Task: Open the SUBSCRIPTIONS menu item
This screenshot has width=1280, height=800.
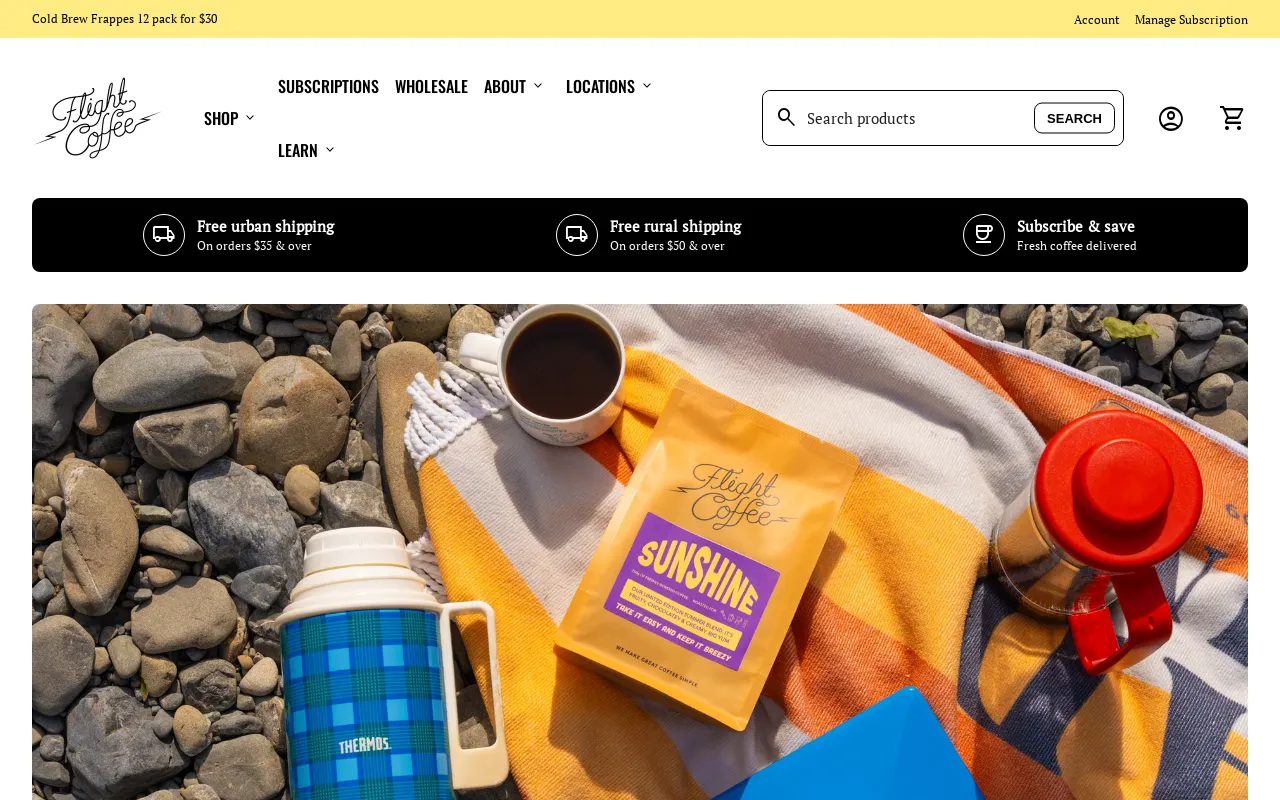Action: (328, 86)
